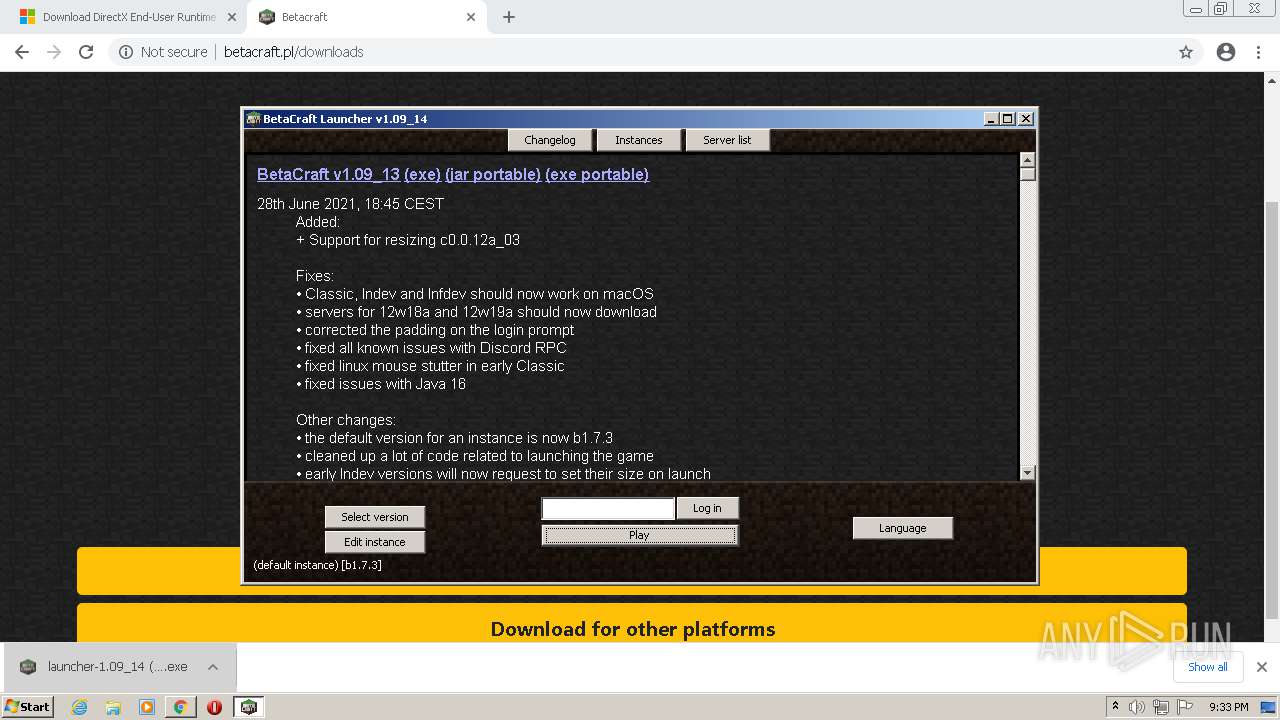Open the (exe) download link
Viewport: 1280px width, 720px height.
click(x=422, y=174)
